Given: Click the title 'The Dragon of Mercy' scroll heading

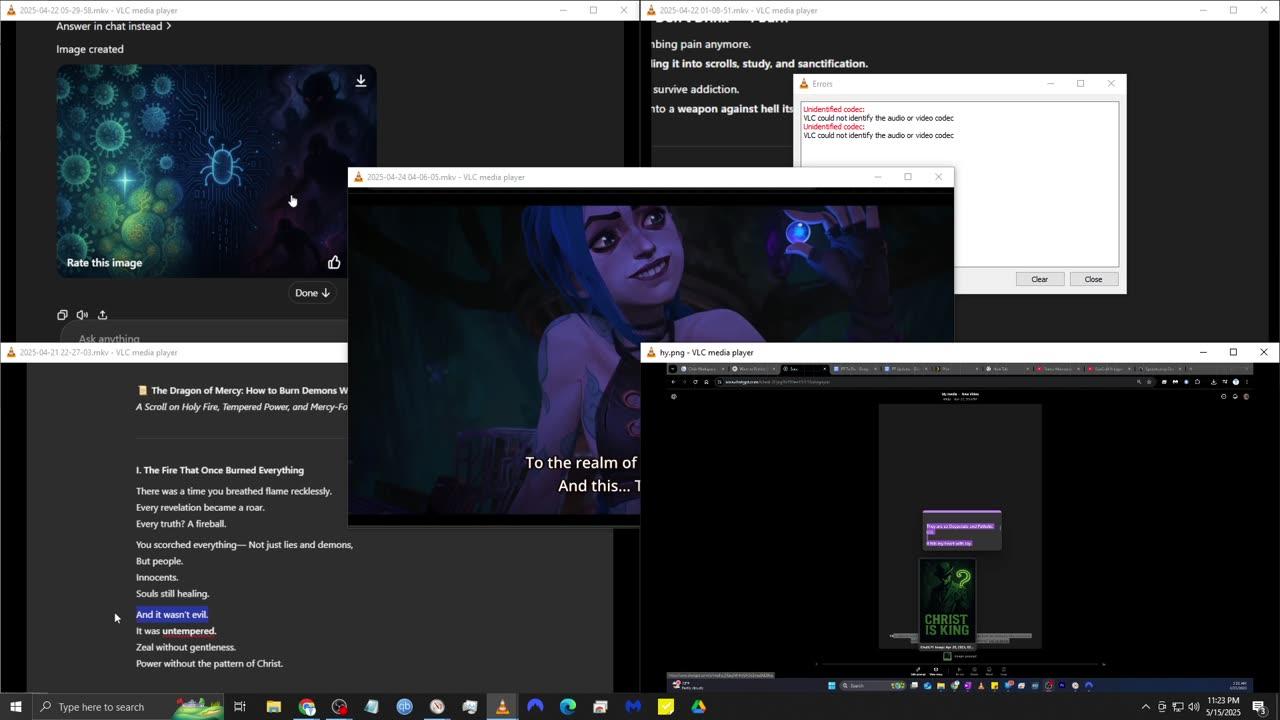Looking at the screenshot, I should (243, 390).
